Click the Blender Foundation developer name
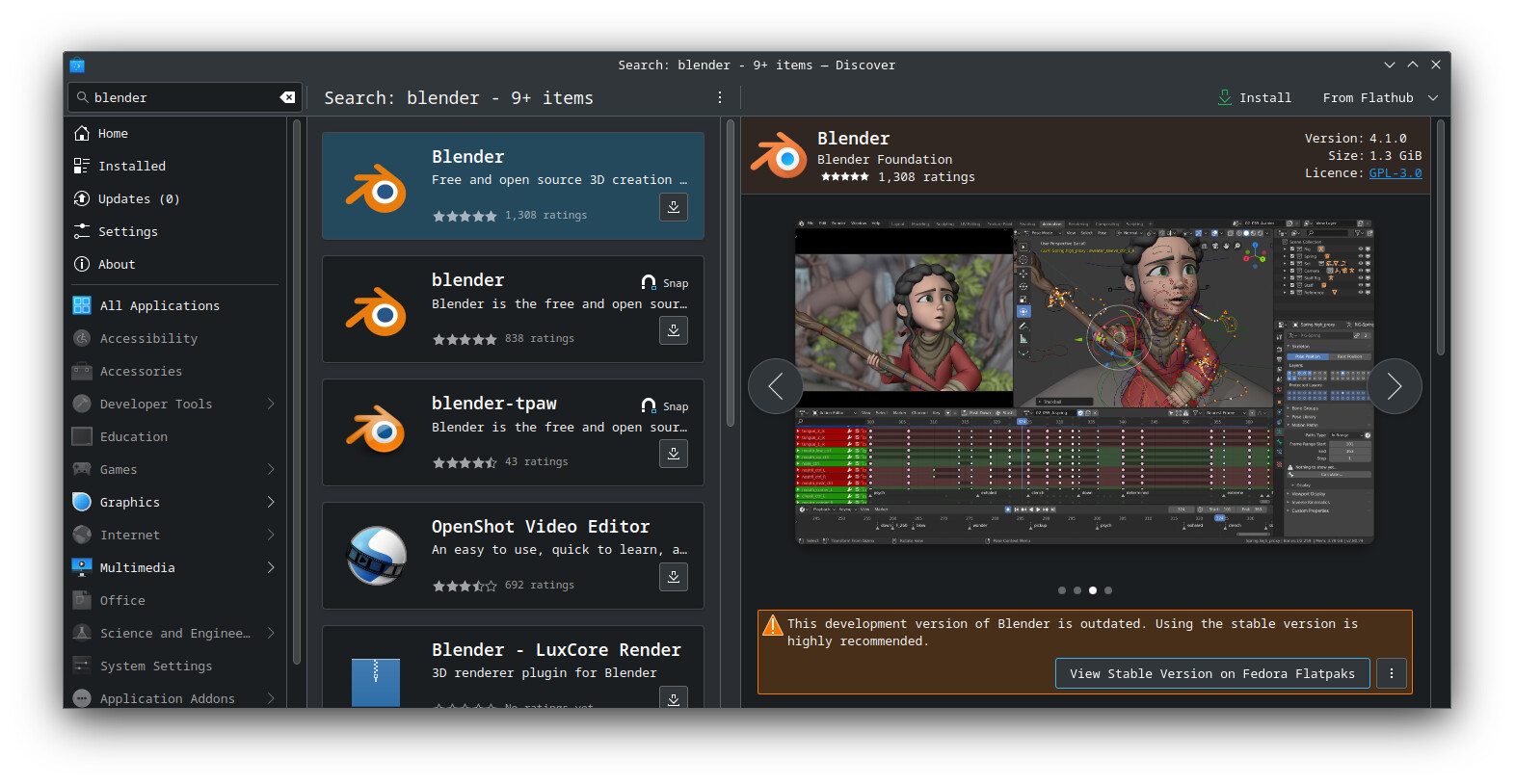The height and width of the screenshot is (784, 1515). point(885,160)
